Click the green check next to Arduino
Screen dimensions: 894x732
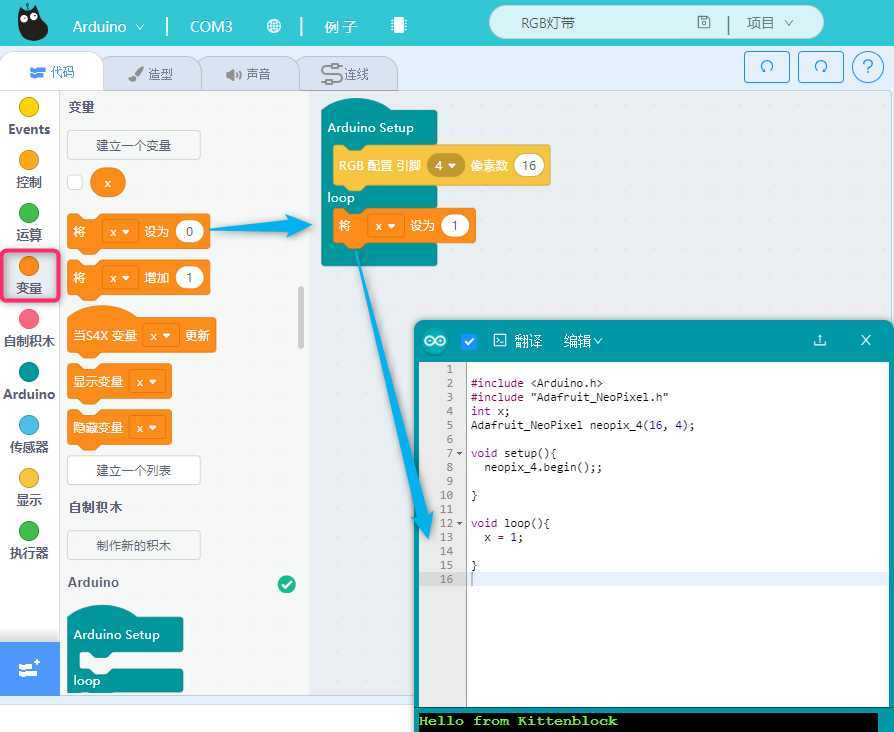click(x=286, y=584)
